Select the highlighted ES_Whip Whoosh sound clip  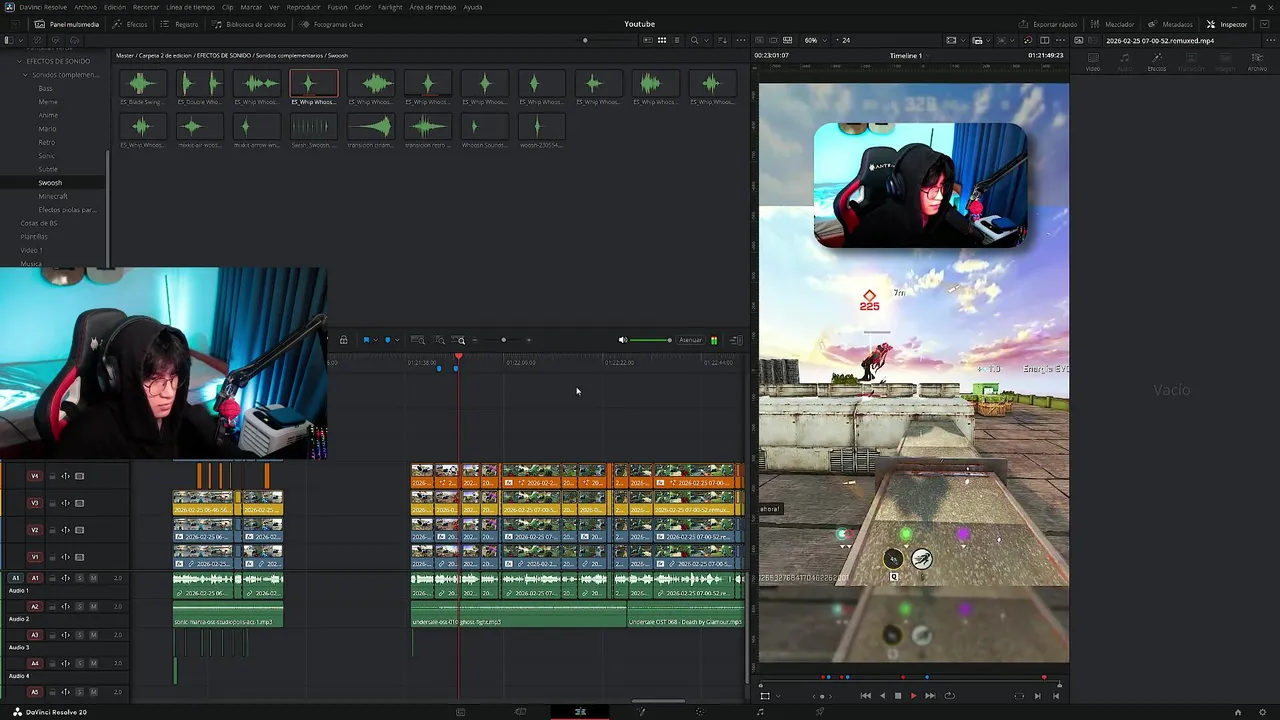point(314,88)
